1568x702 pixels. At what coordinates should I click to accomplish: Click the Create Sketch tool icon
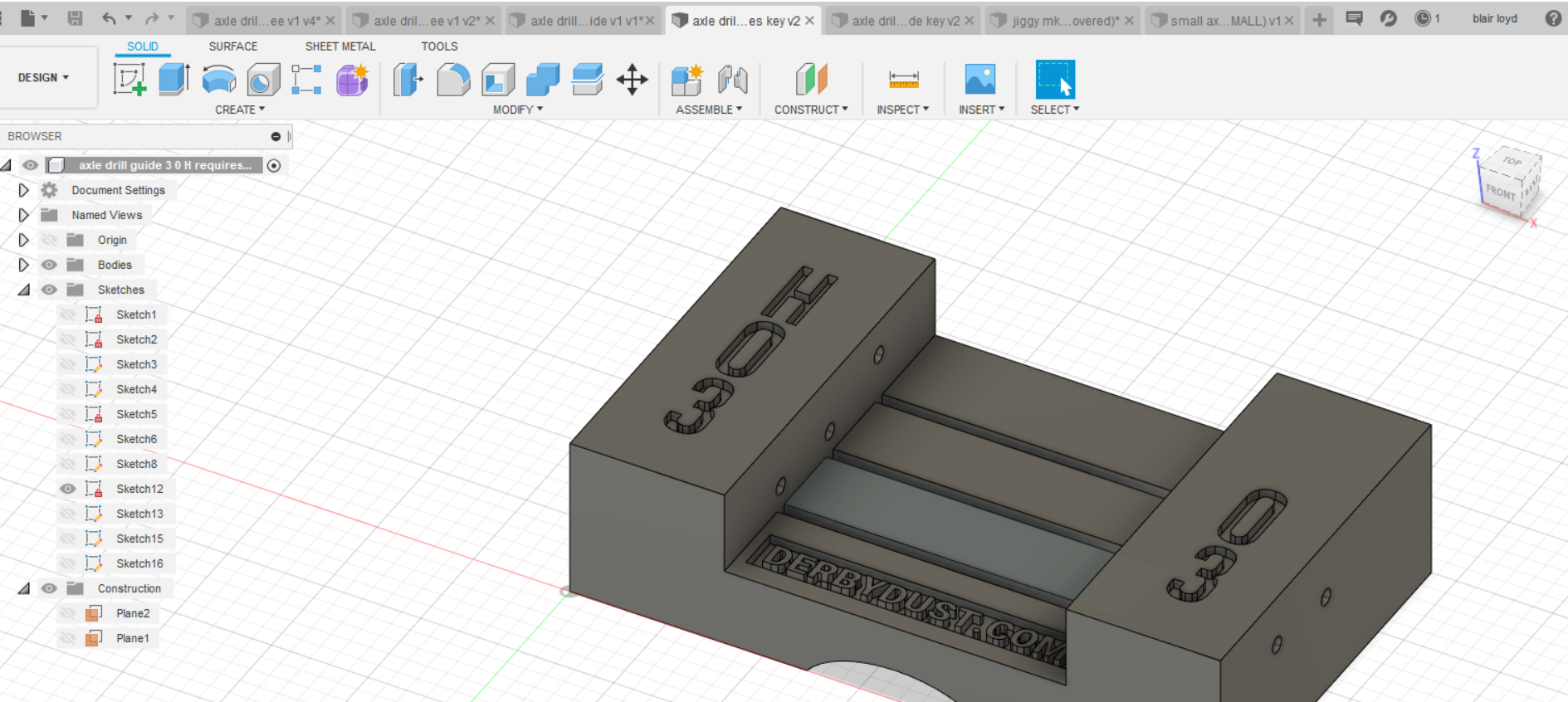point(129,80)
